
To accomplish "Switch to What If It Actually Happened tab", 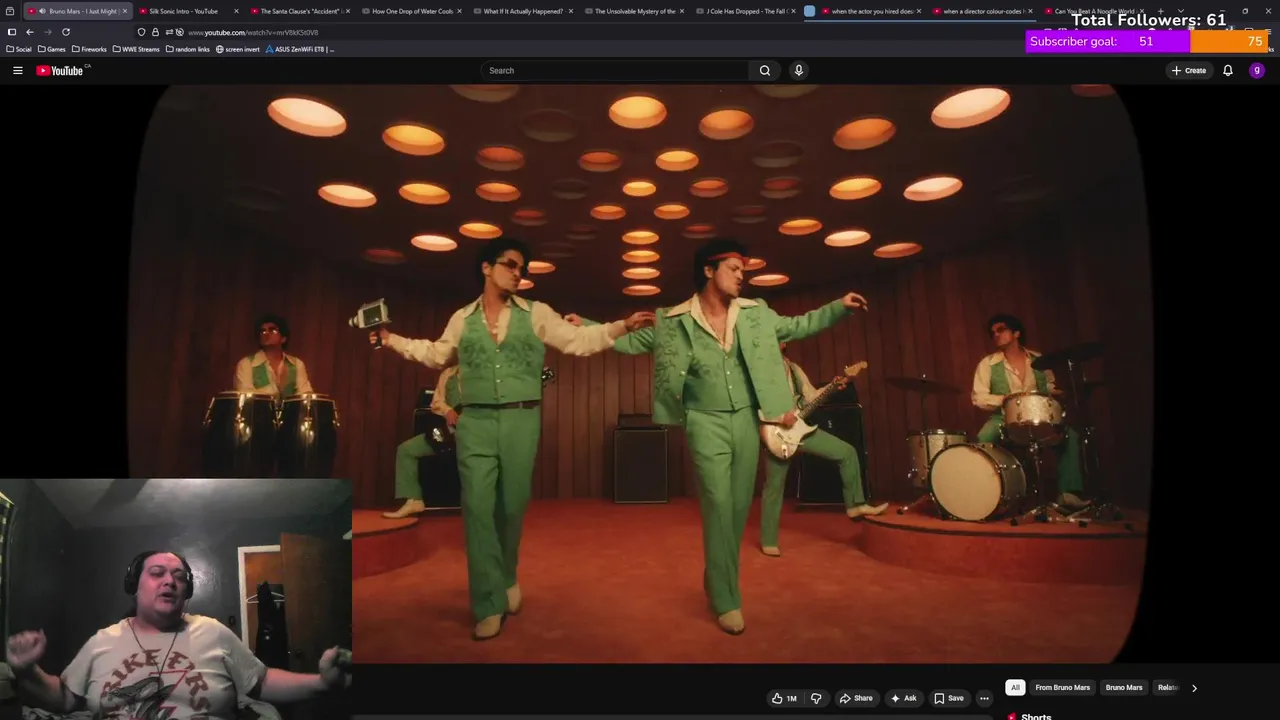I will (x=523, y=11).
